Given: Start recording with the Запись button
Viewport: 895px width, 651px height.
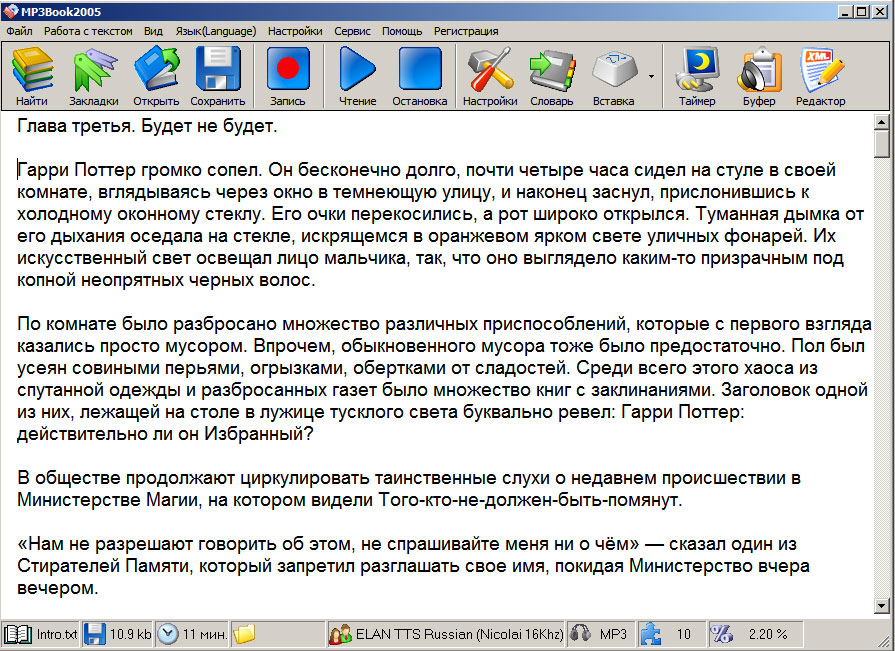Looking at the screenshot, I should [x=288, y=76].
